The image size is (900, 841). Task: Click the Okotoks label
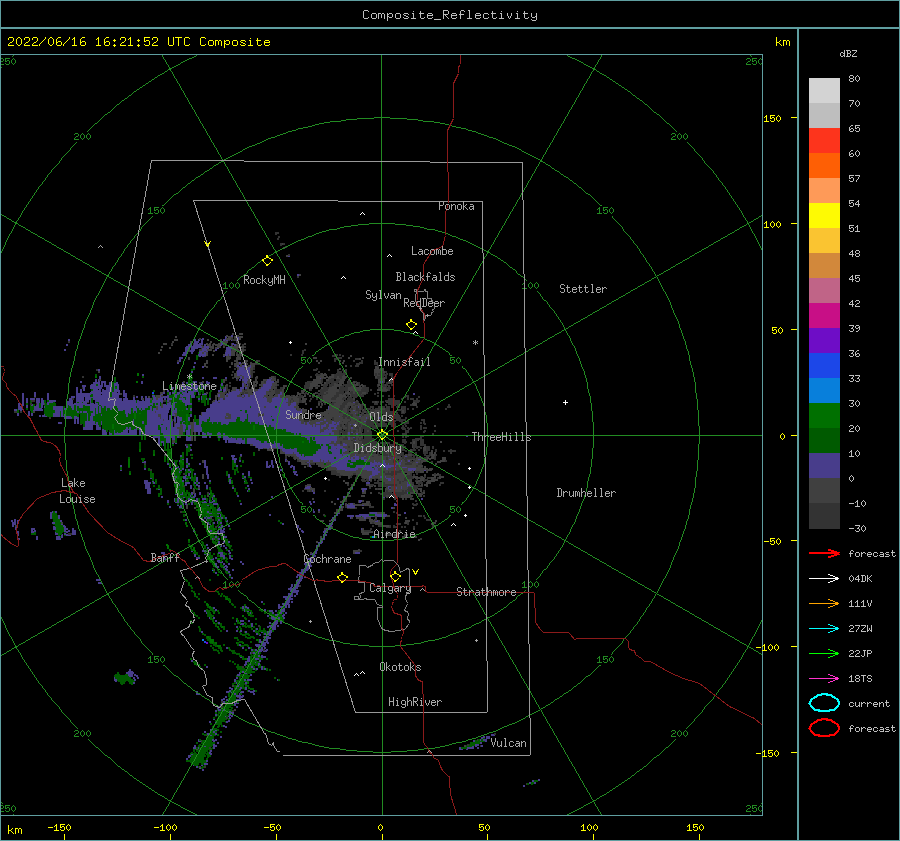[x=400, y=667]
